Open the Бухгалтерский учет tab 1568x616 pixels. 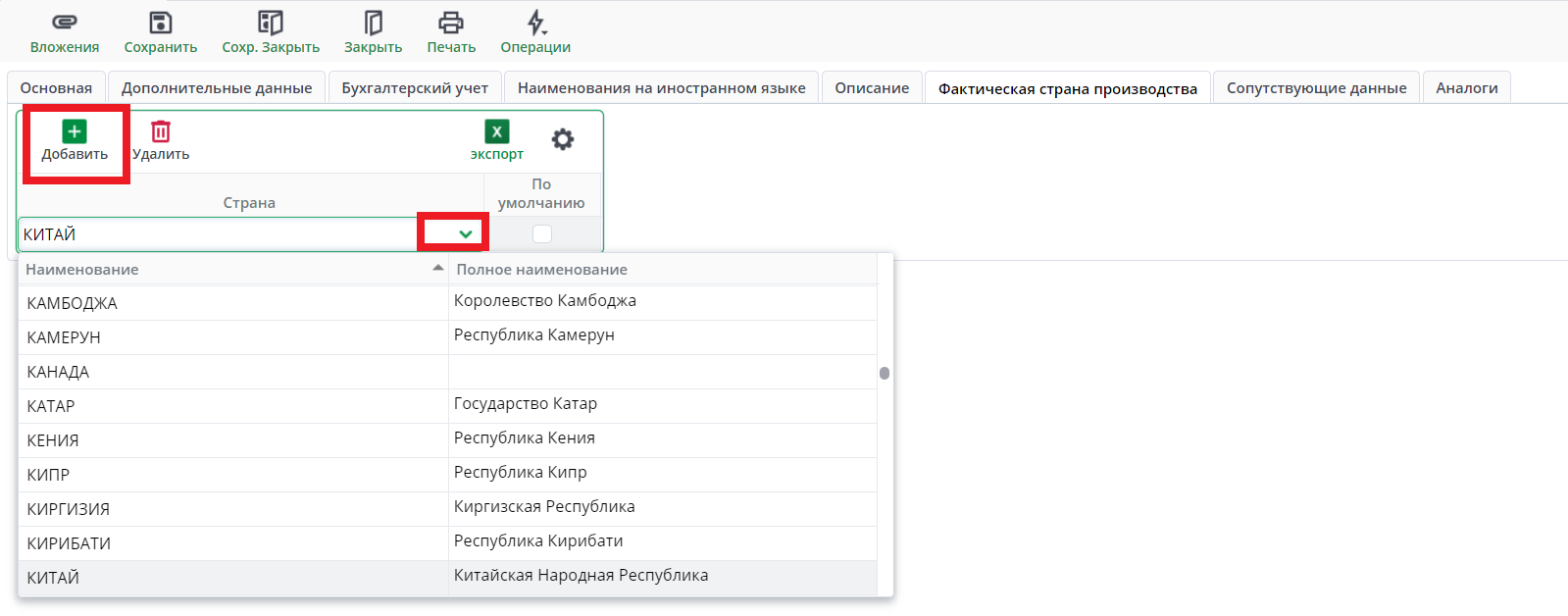point(415,88)
